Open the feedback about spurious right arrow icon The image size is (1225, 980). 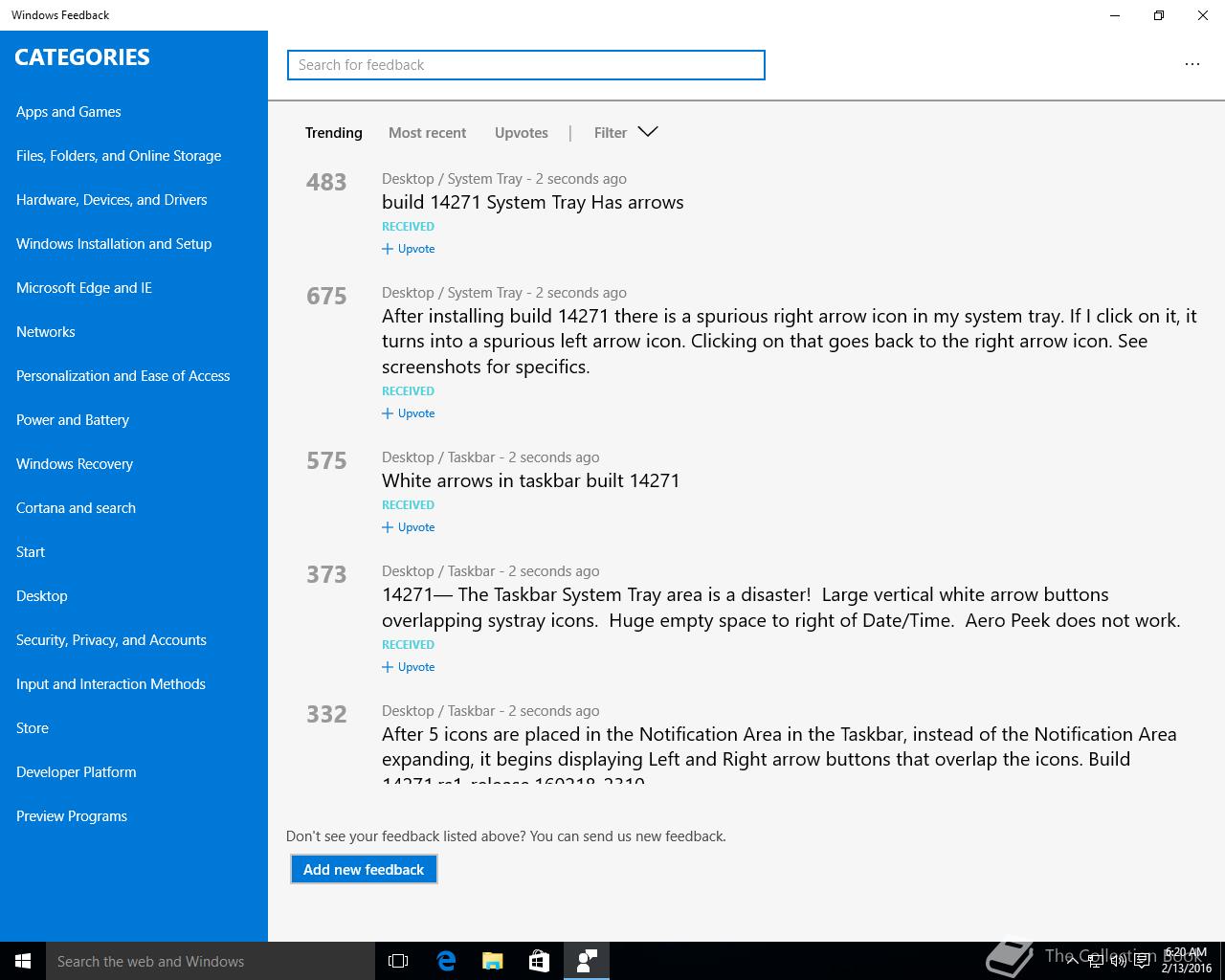click(790, 341)
